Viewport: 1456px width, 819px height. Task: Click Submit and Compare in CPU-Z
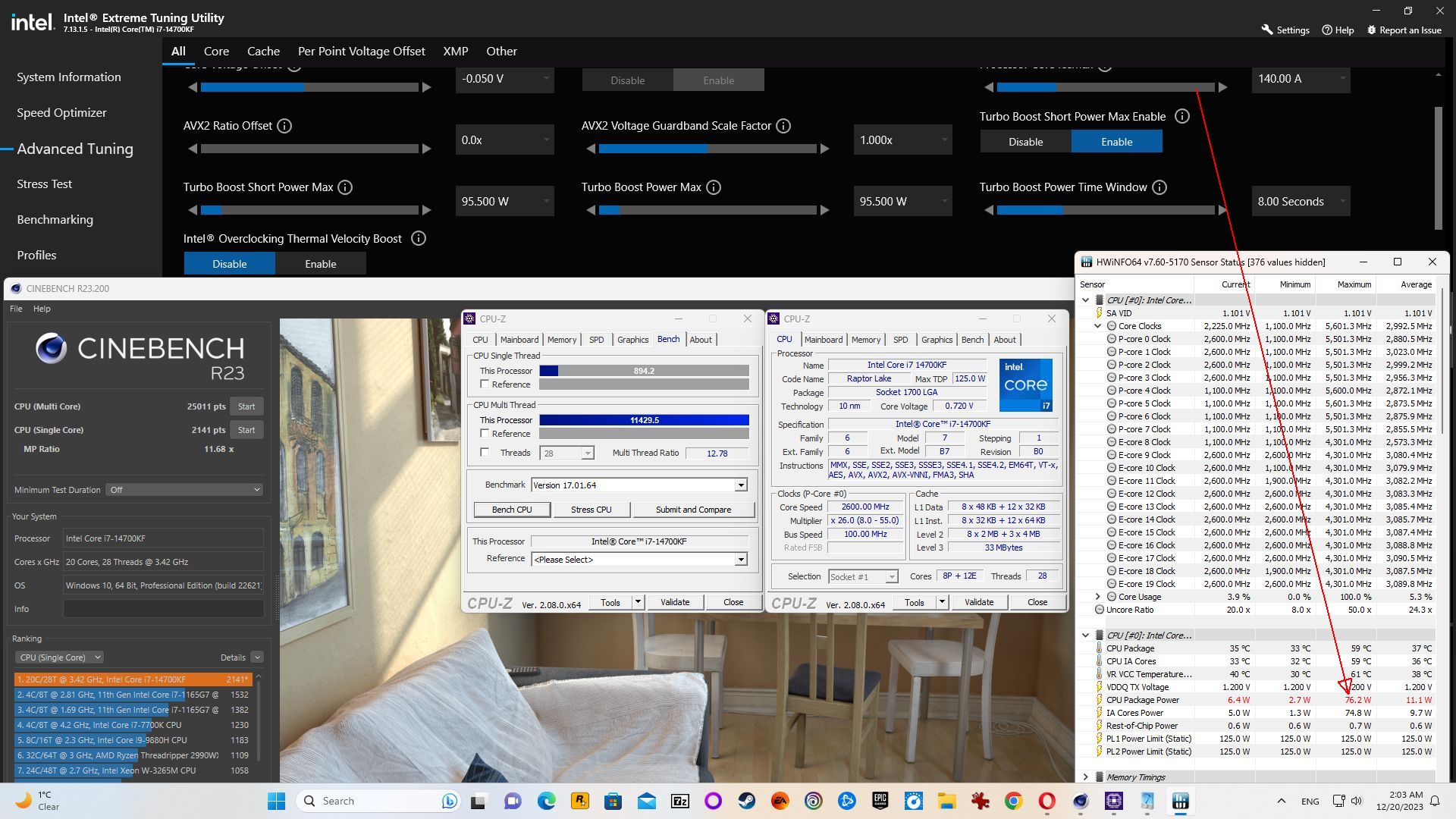click(693, 510)
